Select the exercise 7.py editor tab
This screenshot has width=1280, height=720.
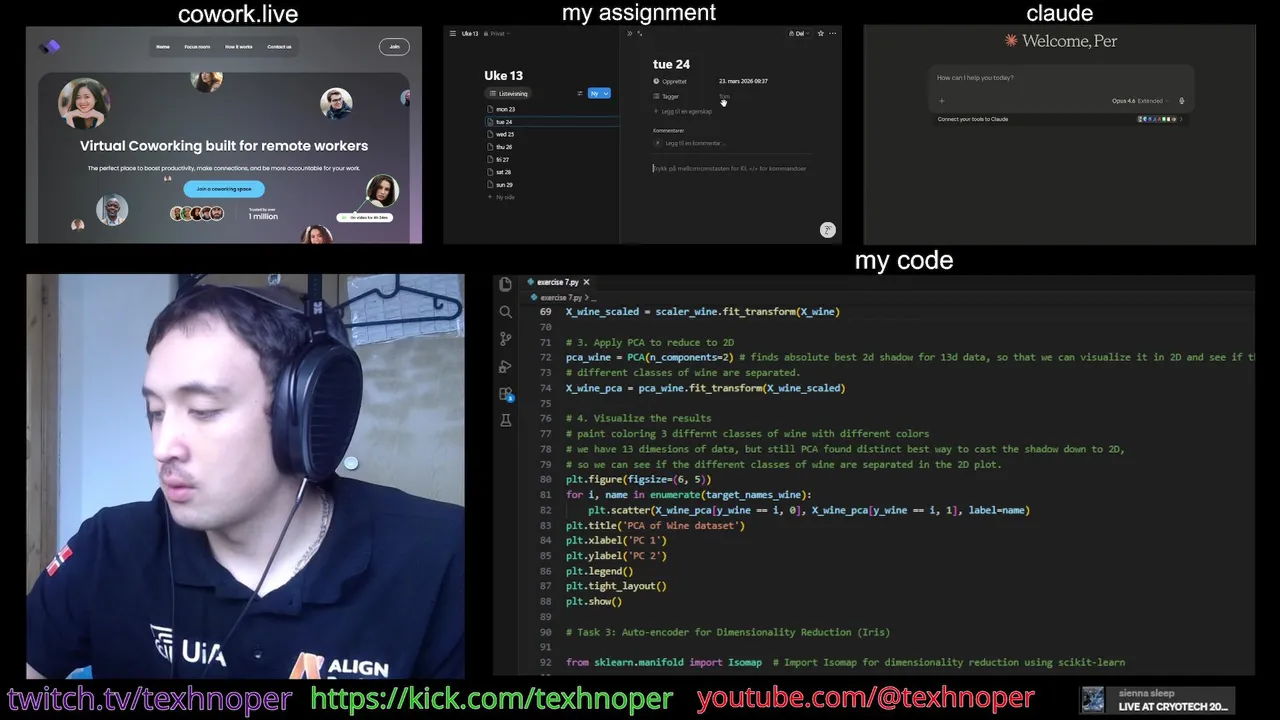558,282
